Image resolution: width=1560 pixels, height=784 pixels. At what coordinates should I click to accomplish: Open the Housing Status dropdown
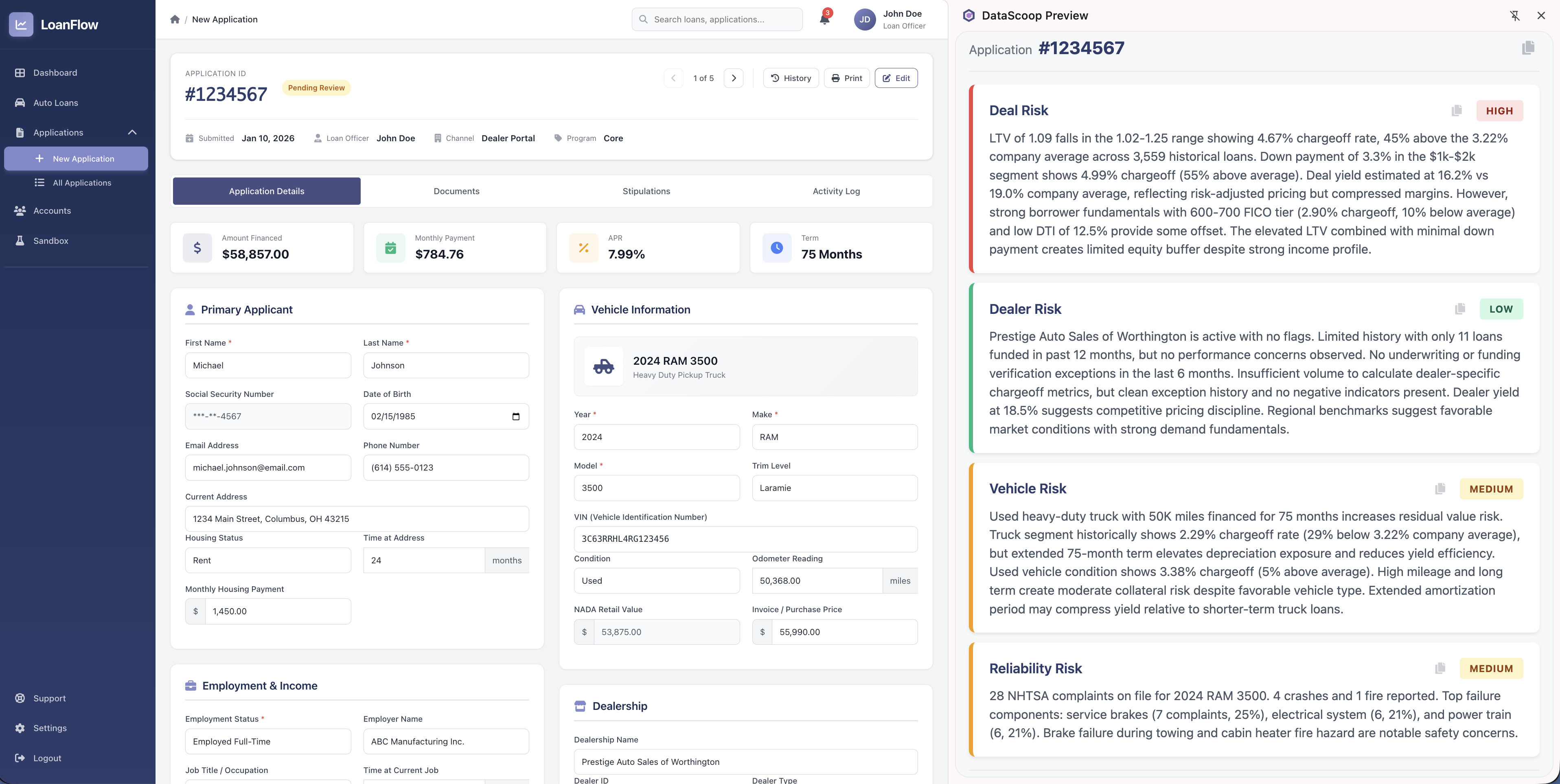point(268,561)
